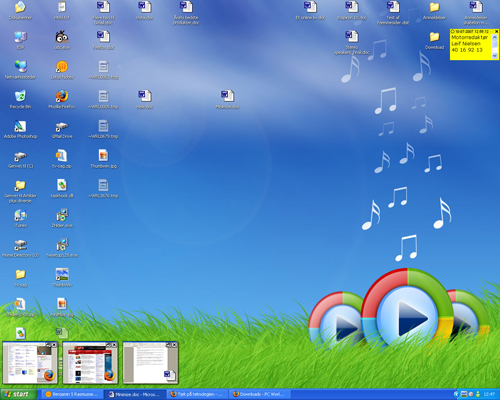
Task: Click the Windows start button
Action: pyautogui.click(x=18, y=394)
